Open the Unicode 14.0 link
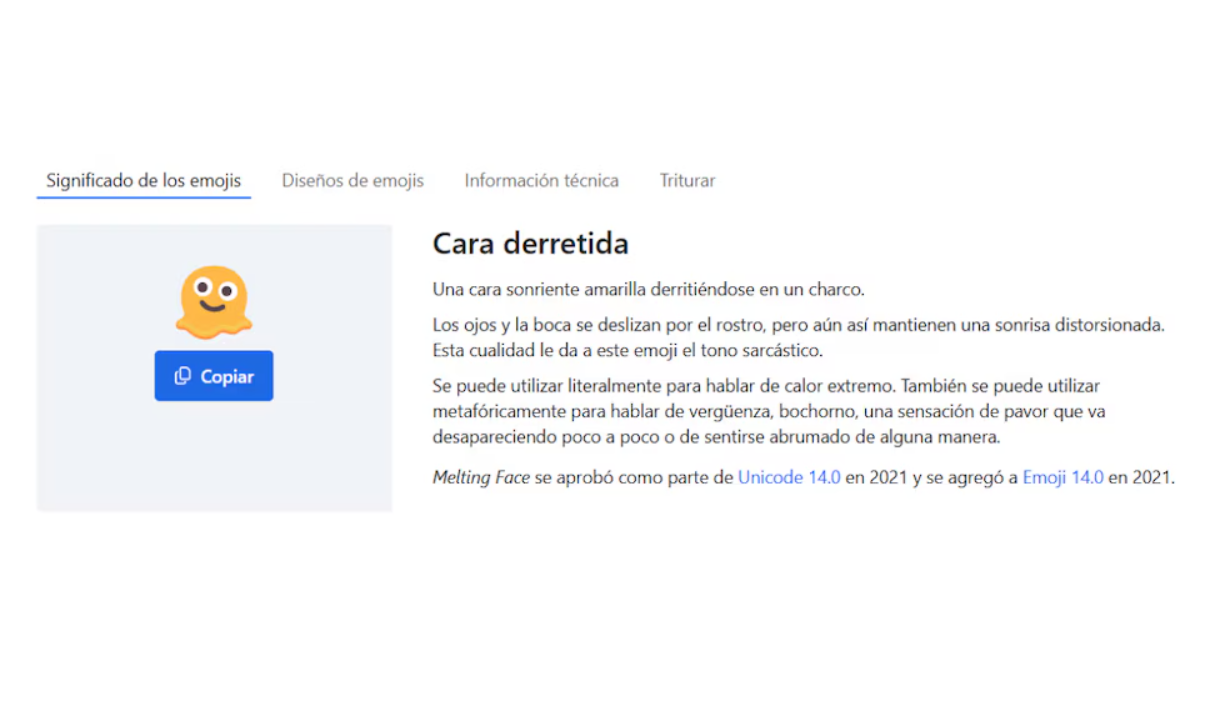The height and width of the screenshot is (713, 1232). [x=789, y=477]
